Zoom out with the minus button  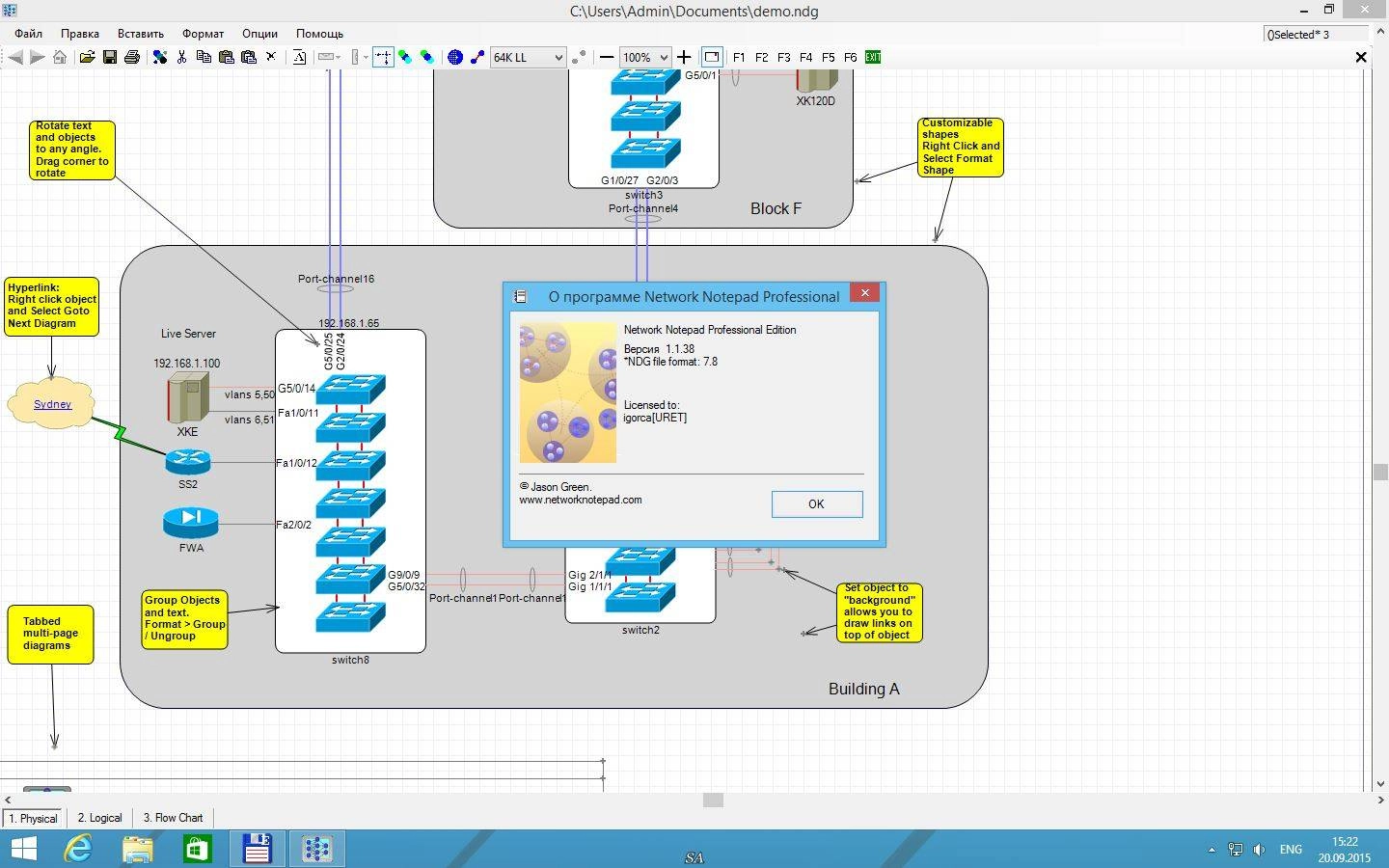click(607, 58)
